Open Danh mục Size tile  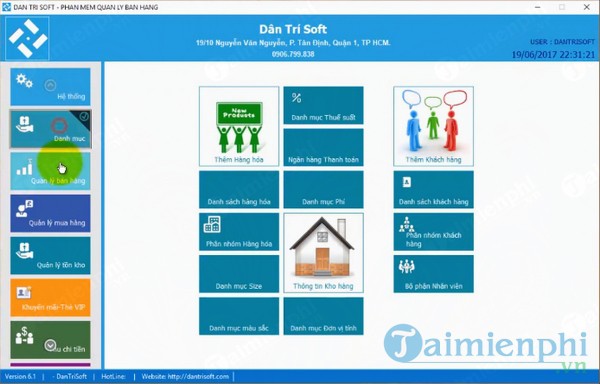click(239, 273)
